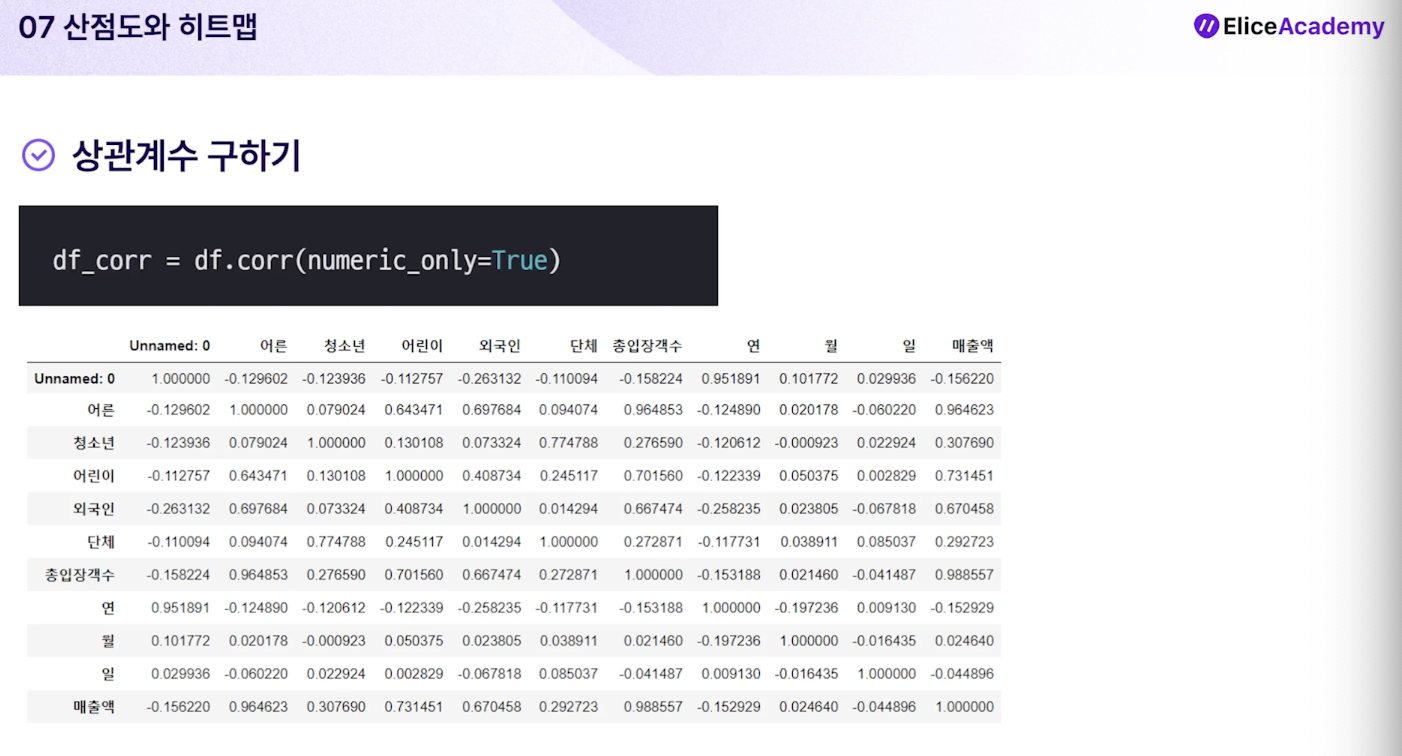Click the 외국인 column header
Screen dimensions: 1402x756
[500, 346]
